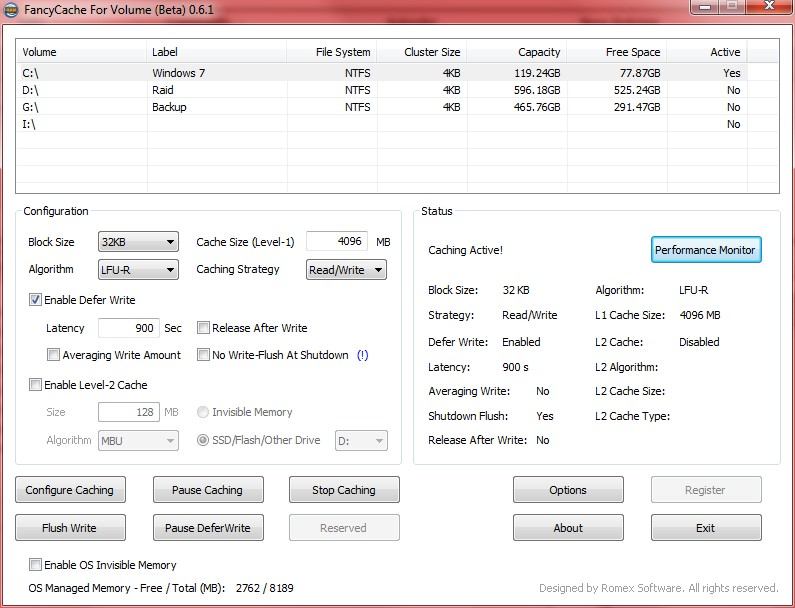Viewport: 795px width, 608px height.
Task: Click capacity value 465.76GB
Action: (537, 107)
